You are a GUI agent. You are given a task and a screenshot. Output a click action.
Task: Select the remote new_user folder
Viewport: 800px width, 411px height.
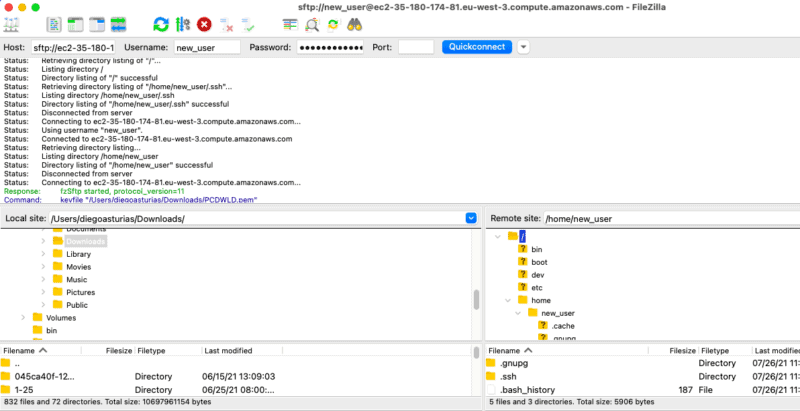coord(558,313)
